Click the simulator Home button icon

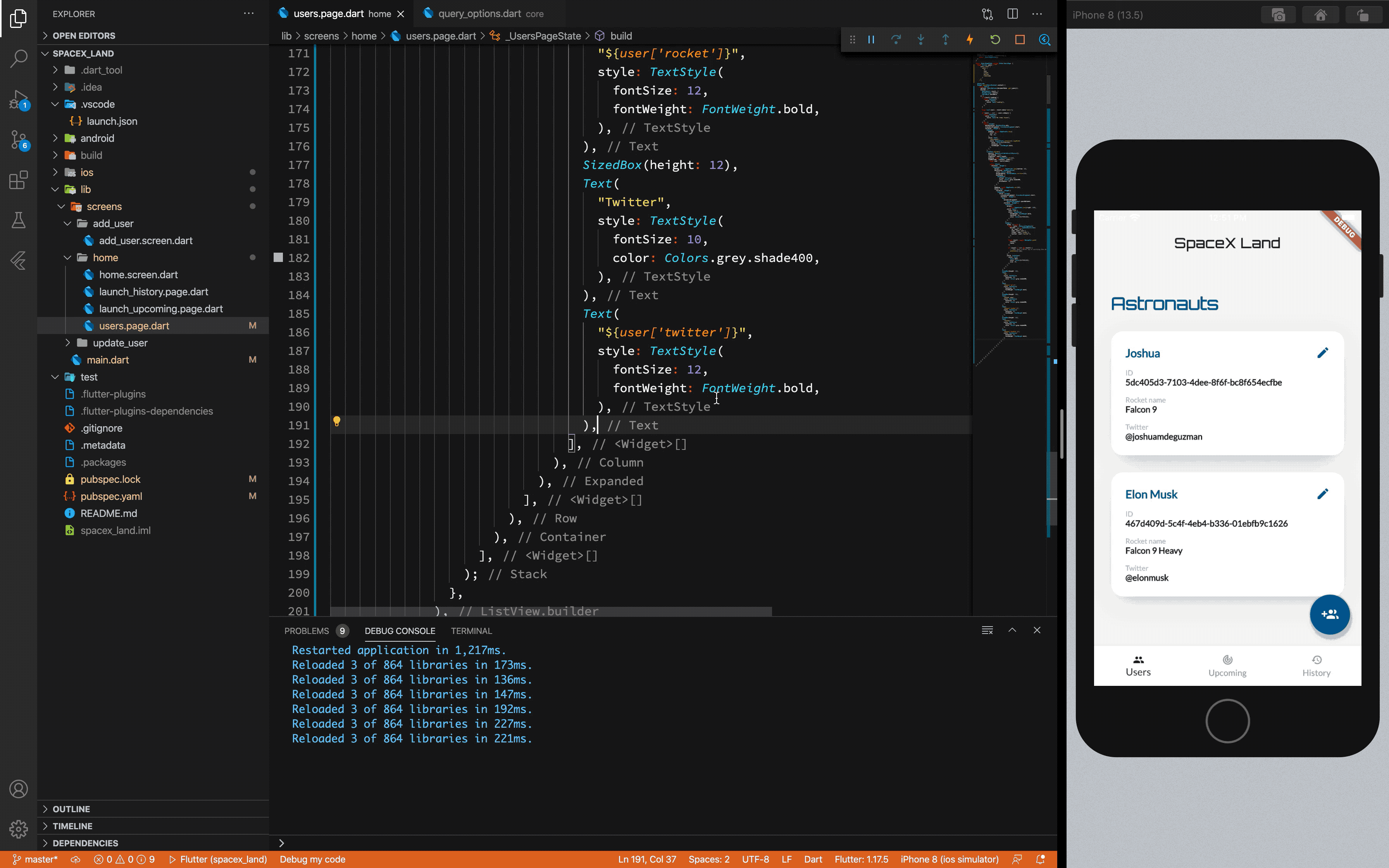pos(1321,15)
